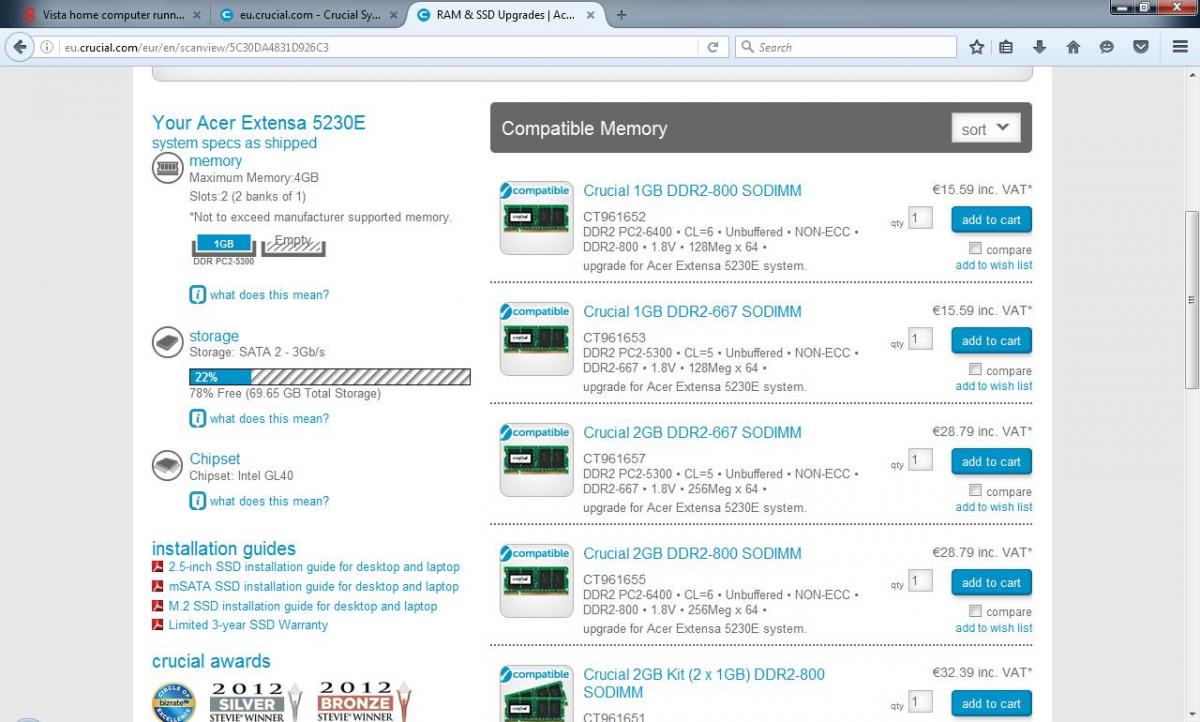Click PDF icon for 2.5-inch SSD guide
1200x722 pixels.
[x=158, y=567]
